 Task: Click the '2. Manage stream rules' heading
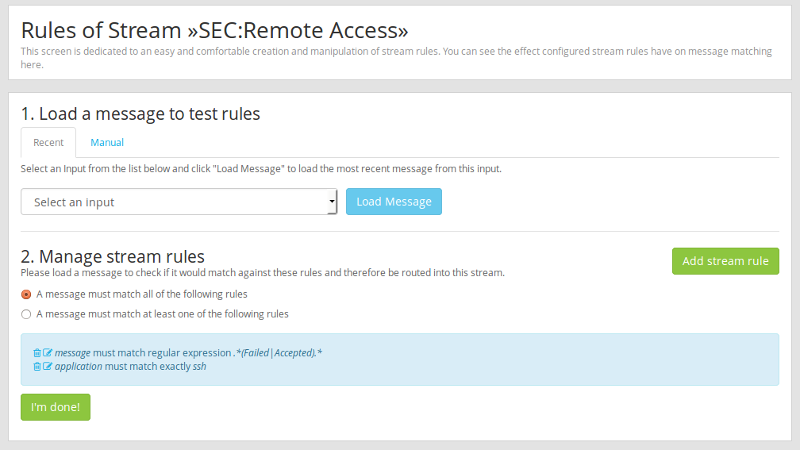point(112,256)
